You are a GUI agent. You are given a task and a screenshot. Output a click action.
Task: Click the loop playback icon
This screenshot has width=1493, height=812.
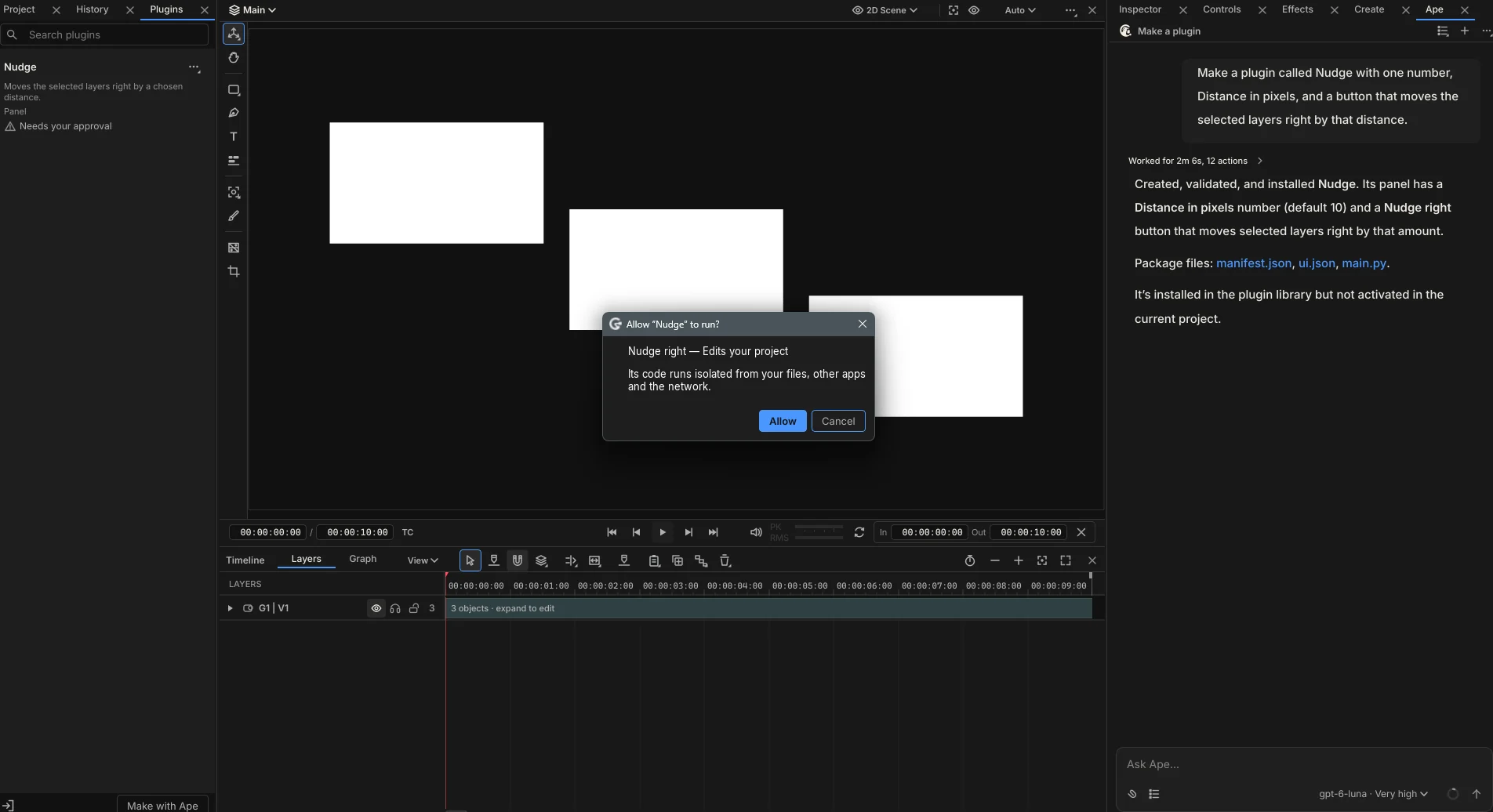coord(859,532)
